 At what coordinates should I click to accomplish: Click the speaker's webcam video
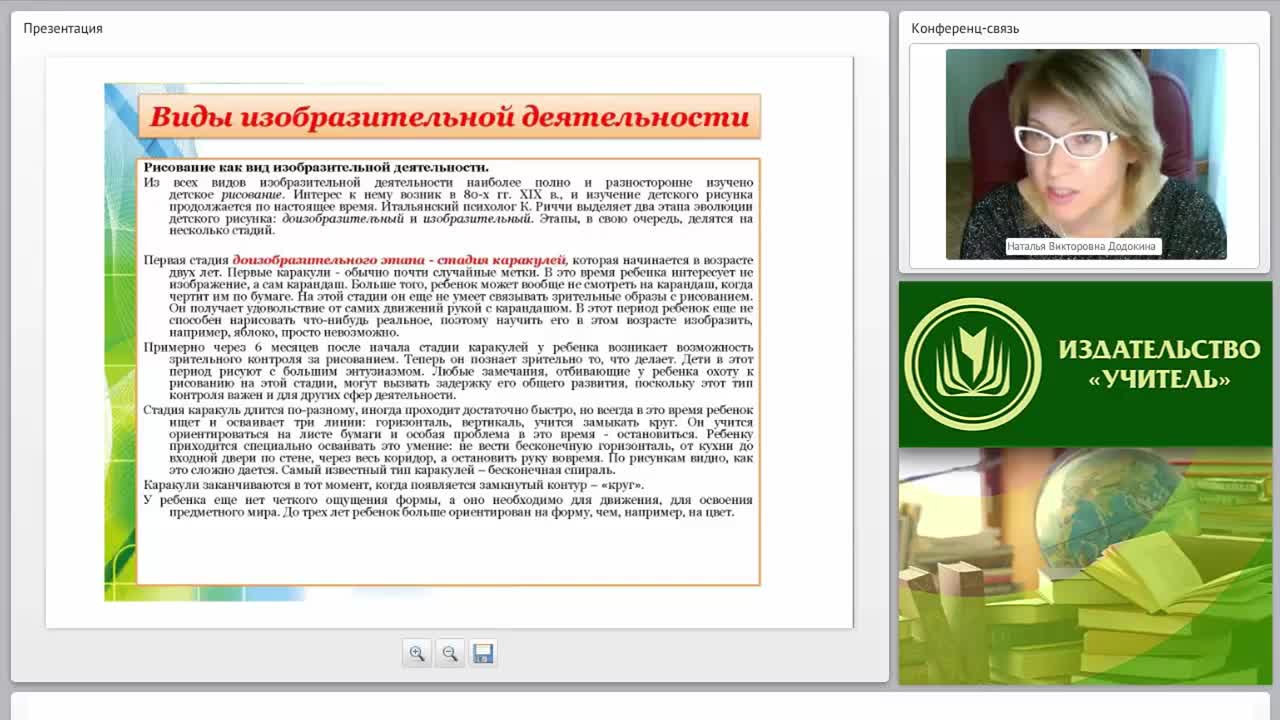click(x=1086, y=154)
